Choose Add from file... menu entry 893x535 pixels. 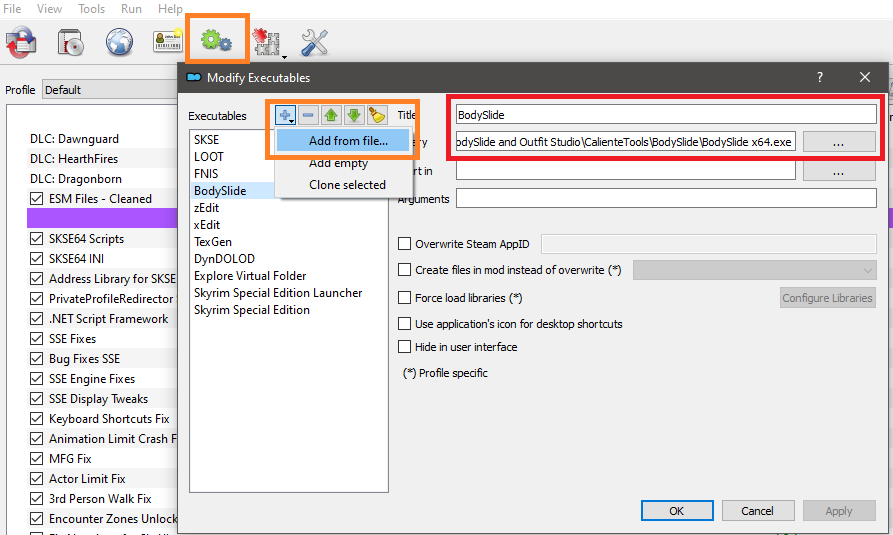coord(343,141)
